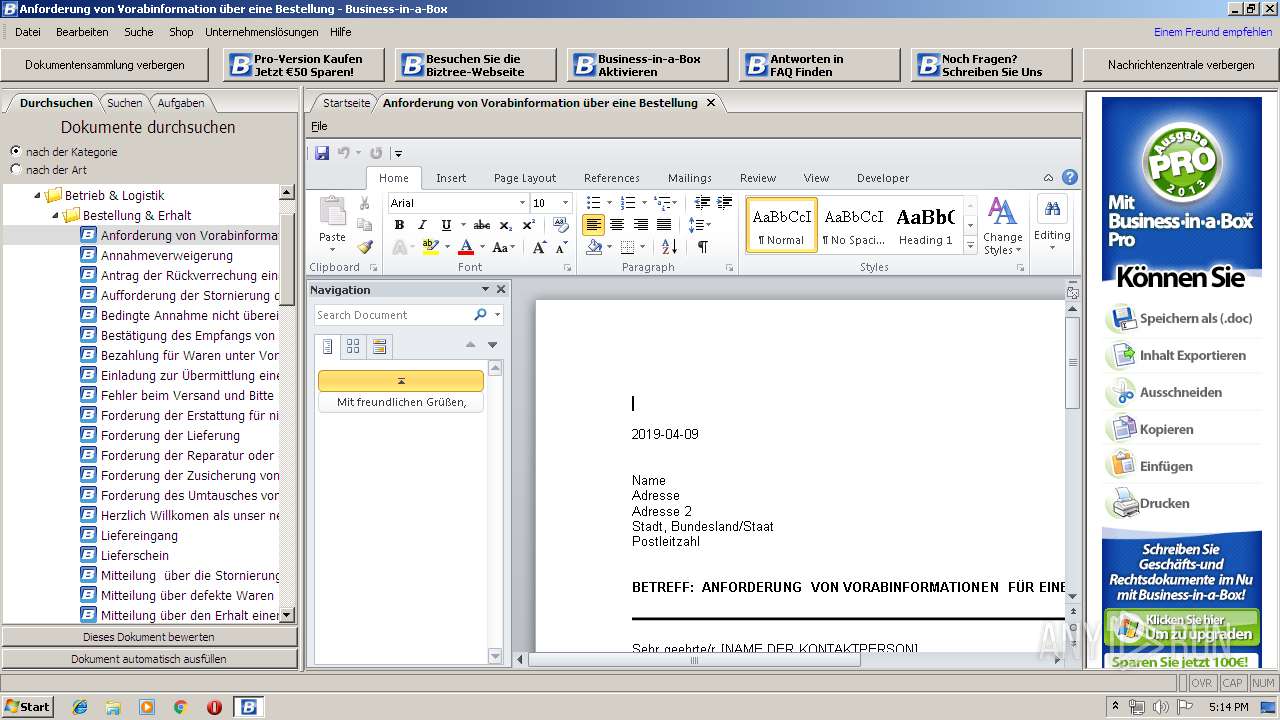The image size is (1280, 720).
Task: Show or hide paragraph marks
Action: click(x=703, y=247)
